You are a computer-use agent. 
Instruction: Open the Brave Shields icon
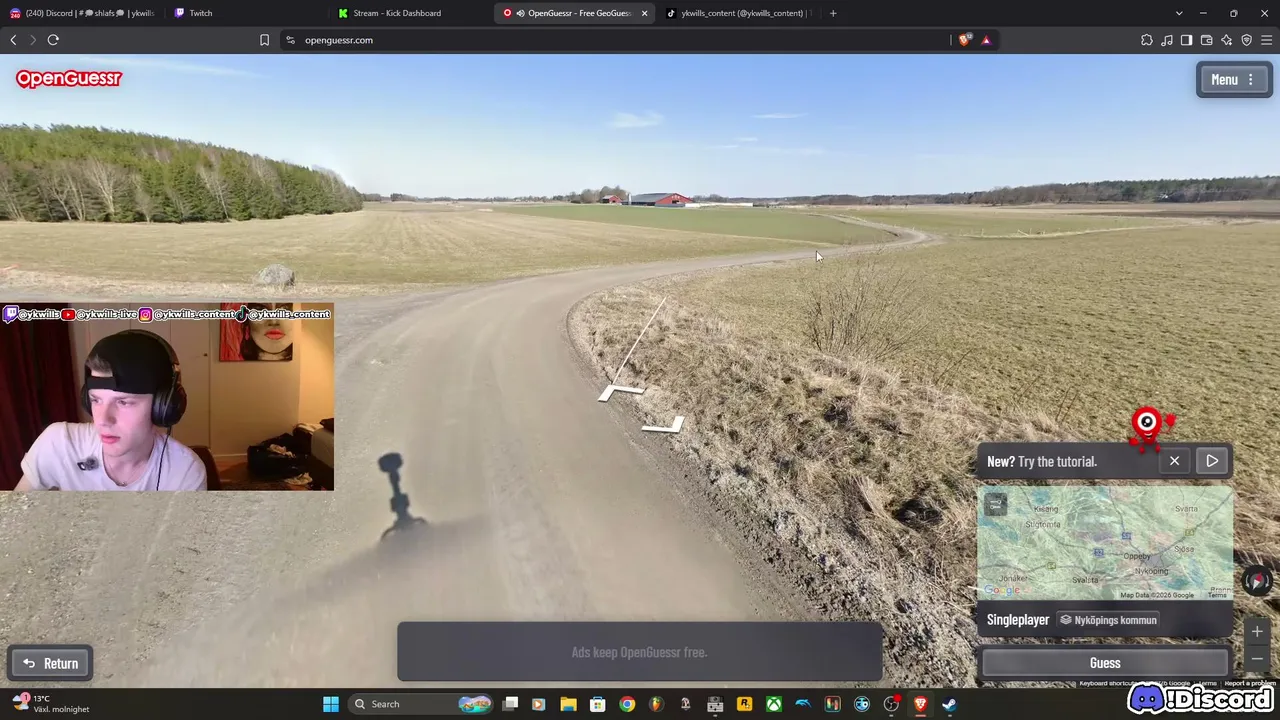tap(964, 40)
